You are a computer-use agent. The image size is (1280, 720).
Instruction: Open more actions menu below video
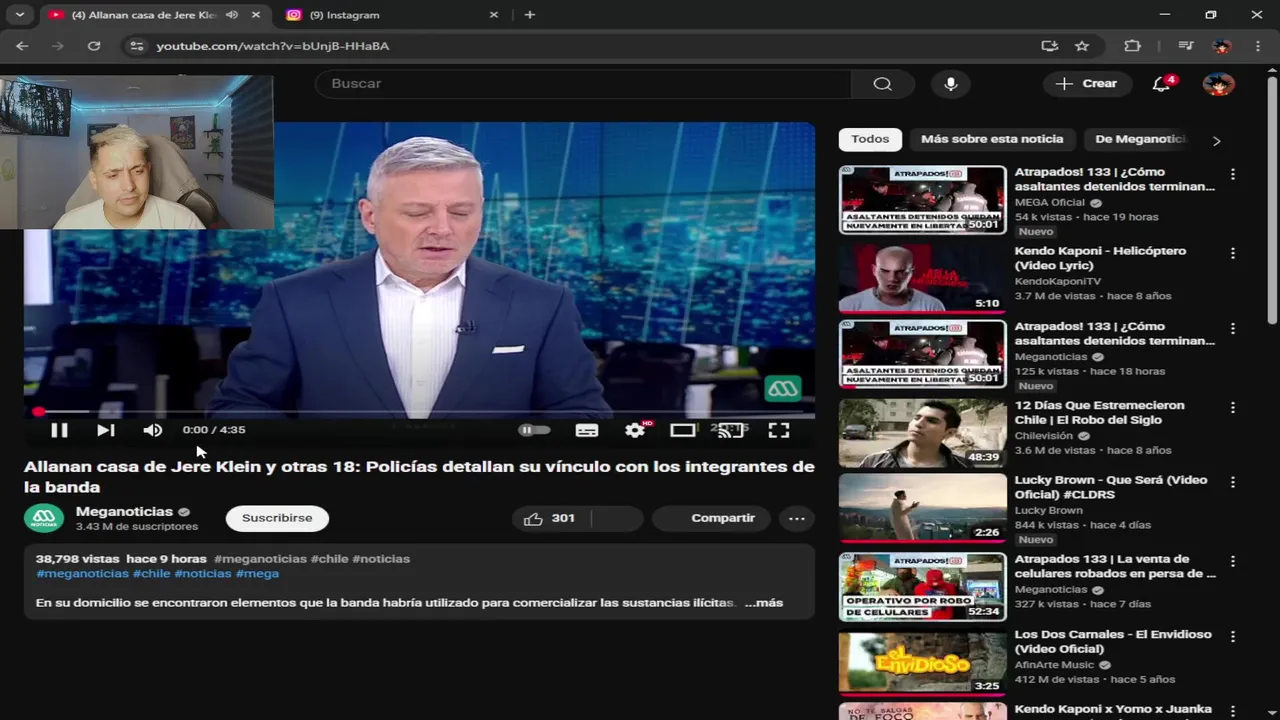coord(797,518)
